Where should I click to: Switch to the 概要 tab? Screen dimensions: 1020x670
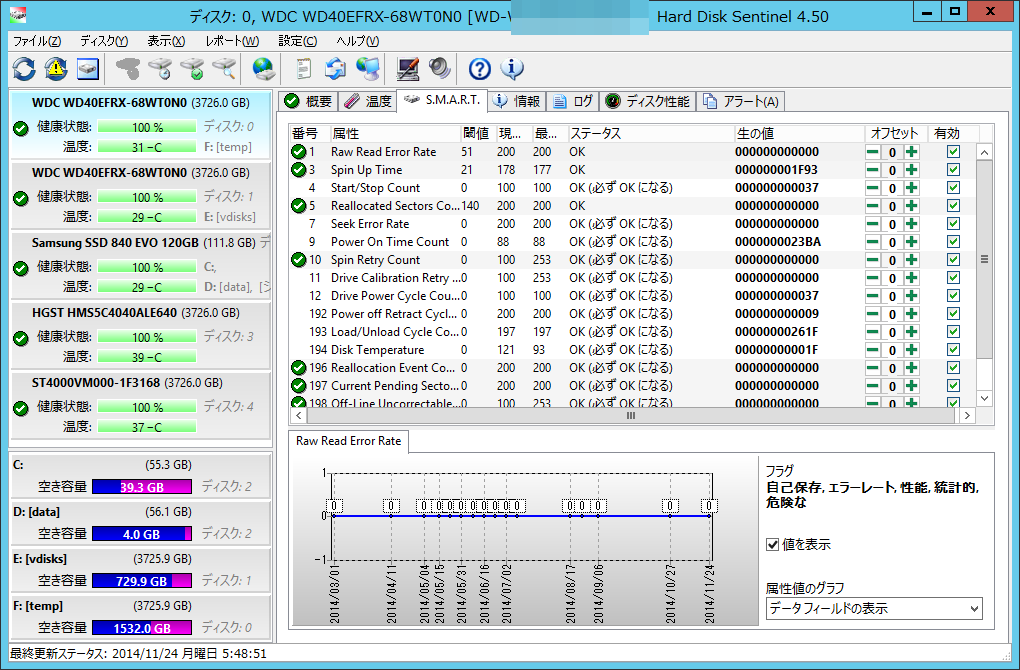308,101
